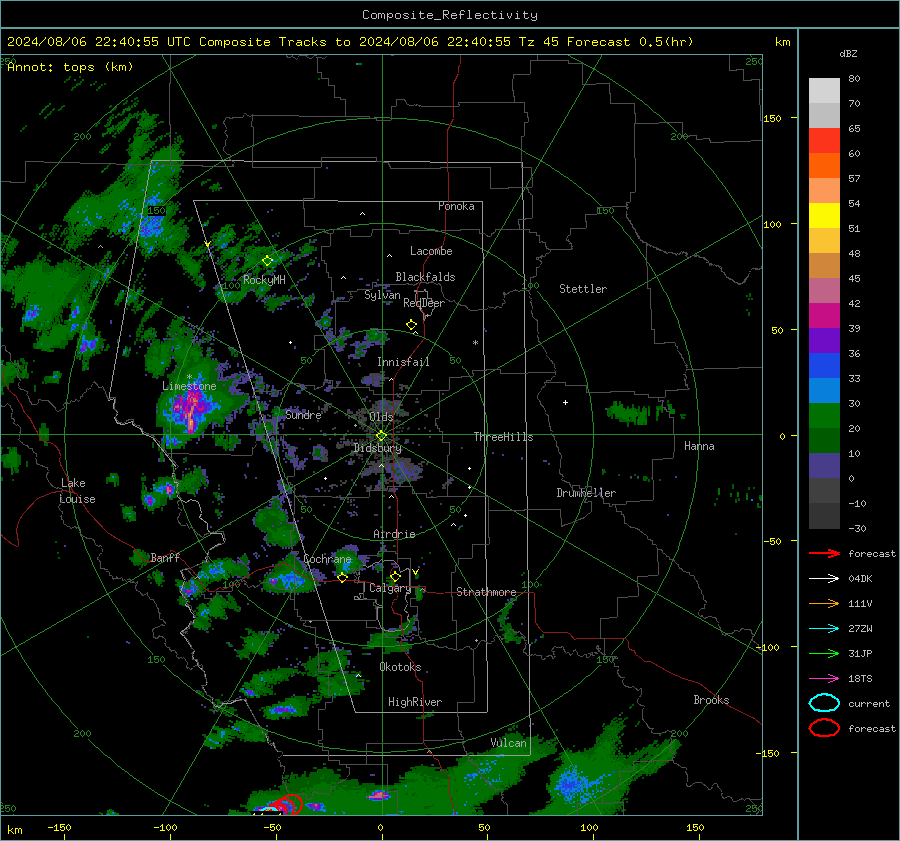Click the Hanna label
Viewport: 900px width, 841px height.
pos(699,447)
